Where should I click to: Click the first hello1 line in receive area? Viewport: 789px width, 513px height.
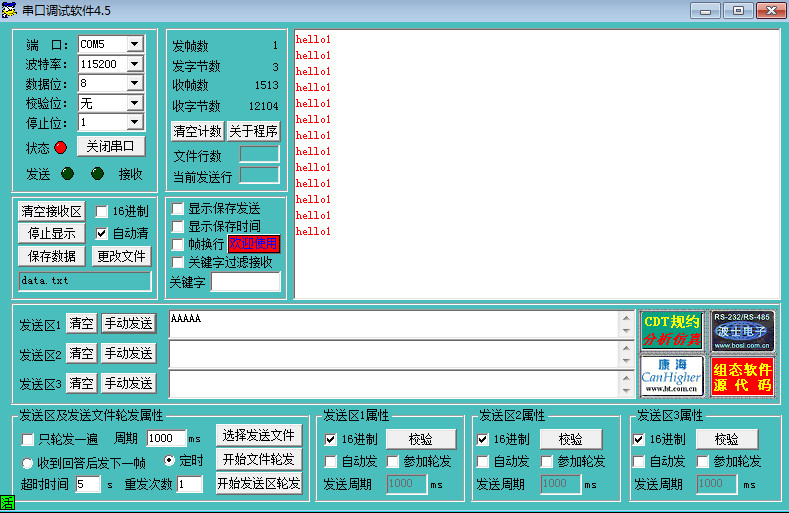point(313,39)
